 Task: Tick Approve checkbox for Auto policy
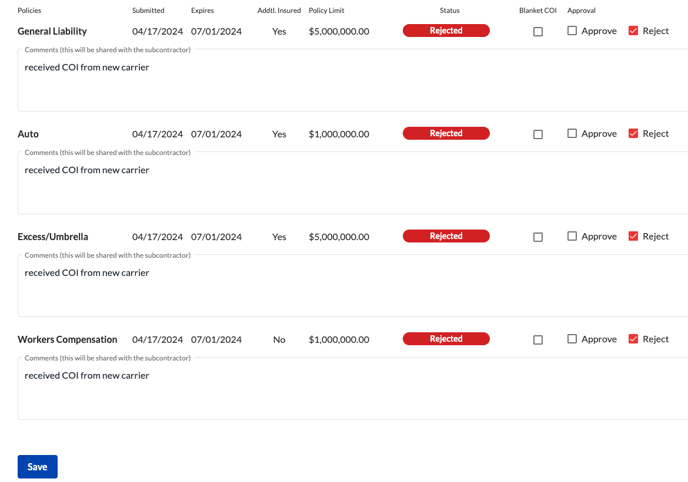click(572, 133)
